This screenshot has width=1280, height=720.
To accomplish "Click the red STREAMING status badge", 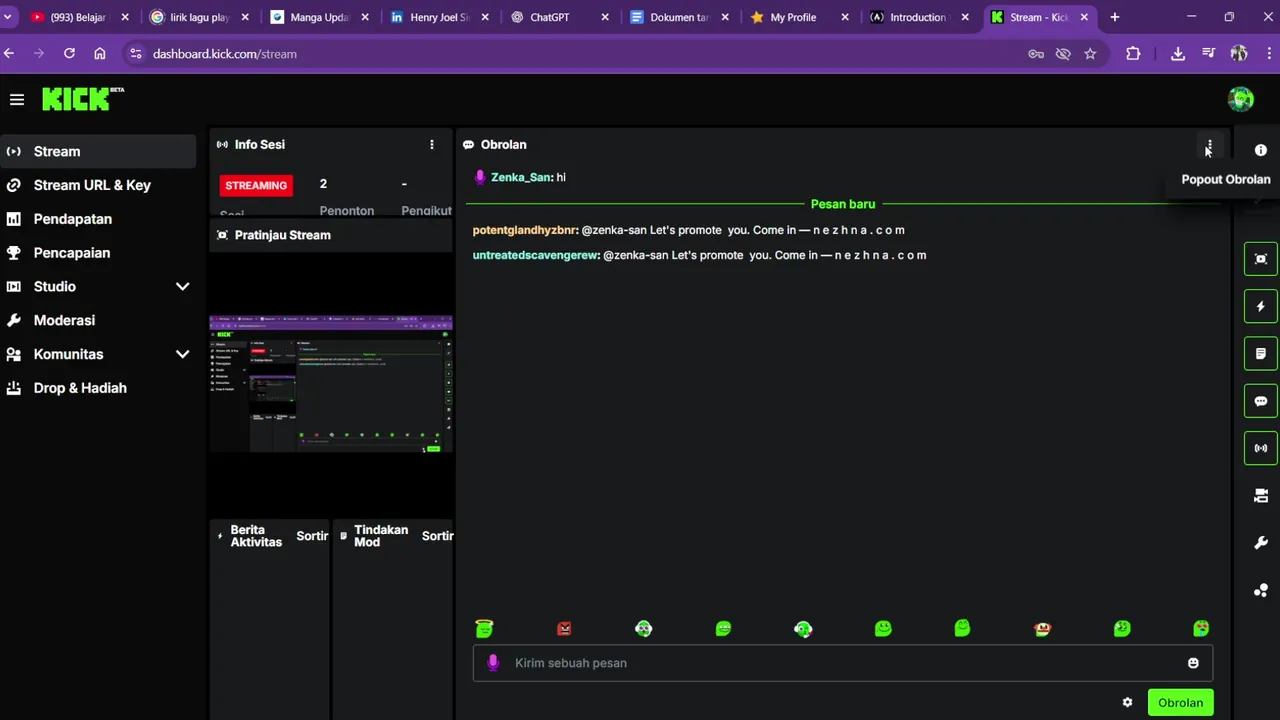I will [x=256, y=185].
